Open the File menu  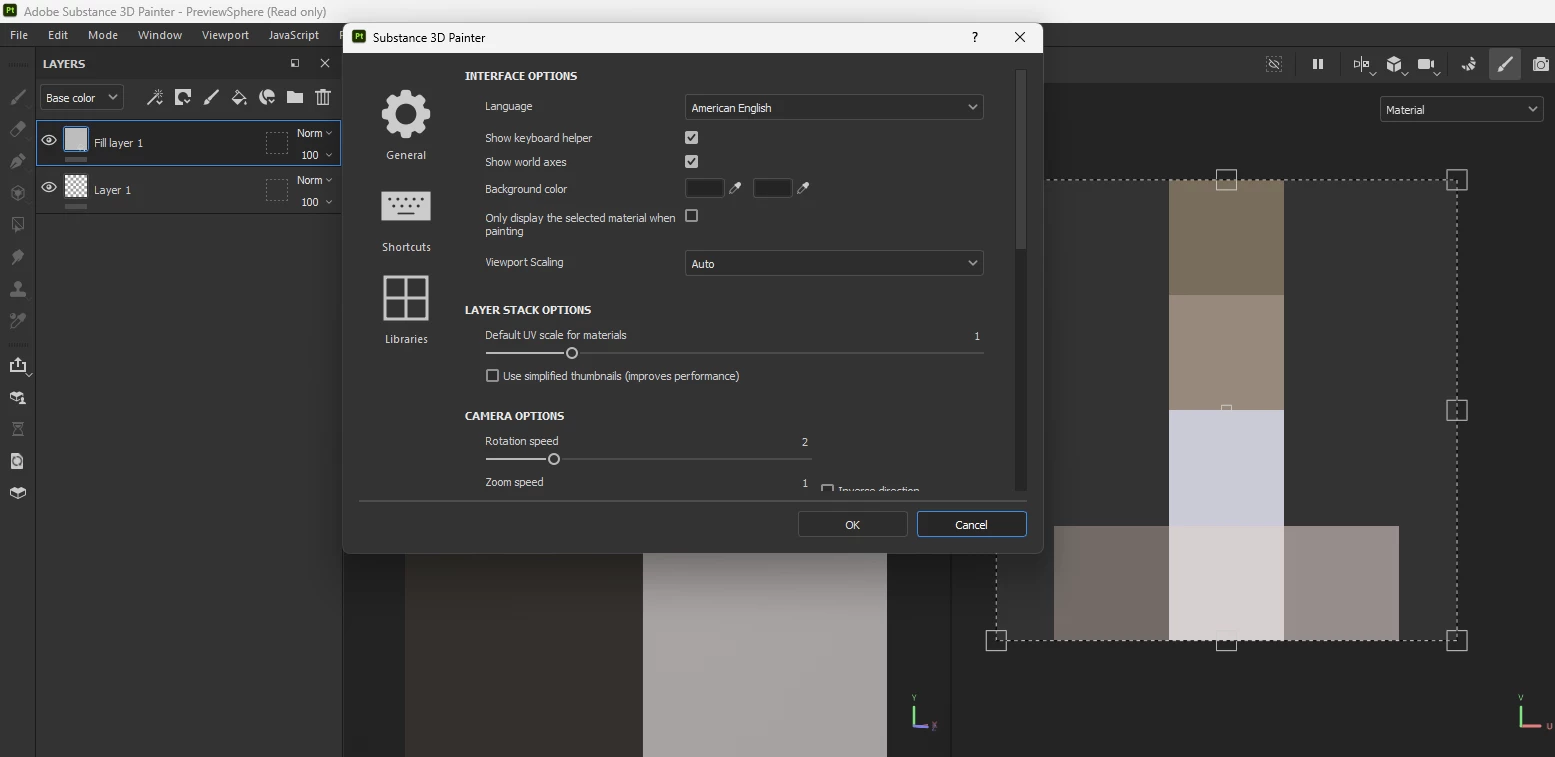[x=18, y=35]
